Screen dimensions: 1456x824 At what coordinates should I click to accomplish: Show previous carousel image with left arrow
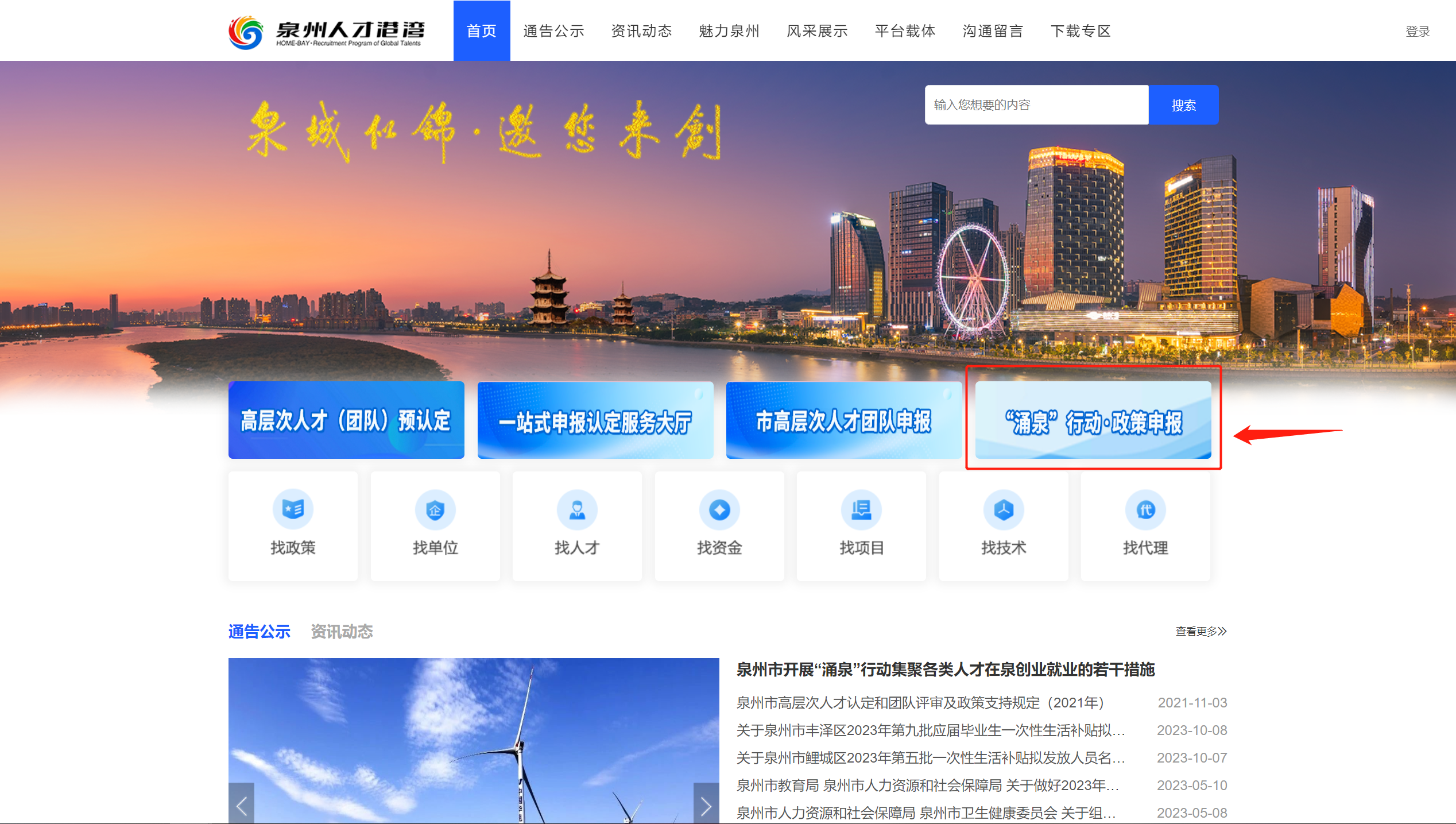tap(242, 806)
